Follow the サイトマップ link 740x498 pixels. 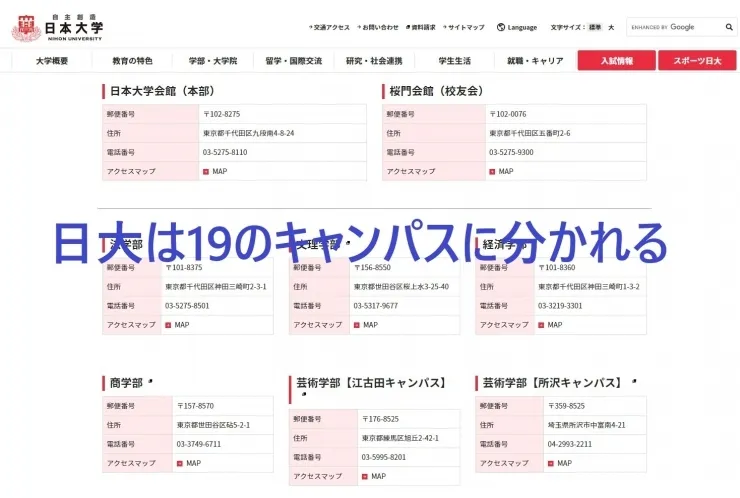[464, 27]
